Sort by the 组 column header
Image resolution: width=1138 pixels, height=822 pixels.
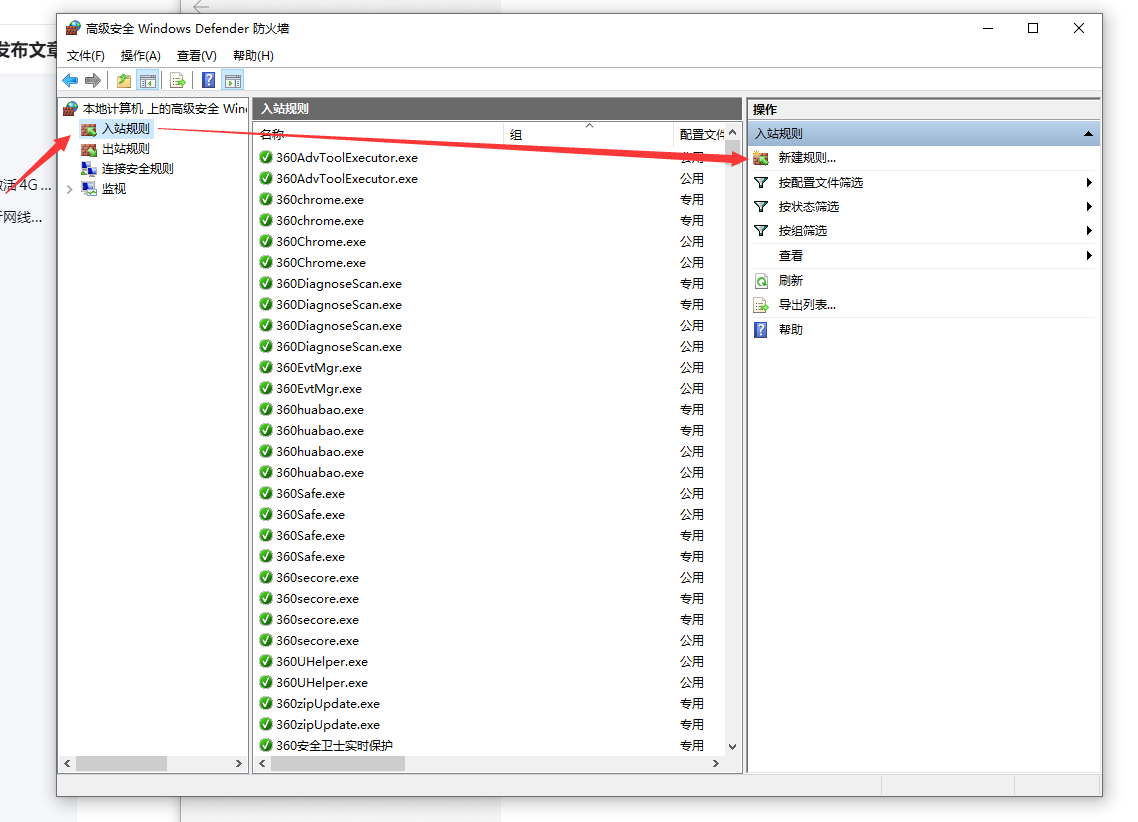pos(589,134)
